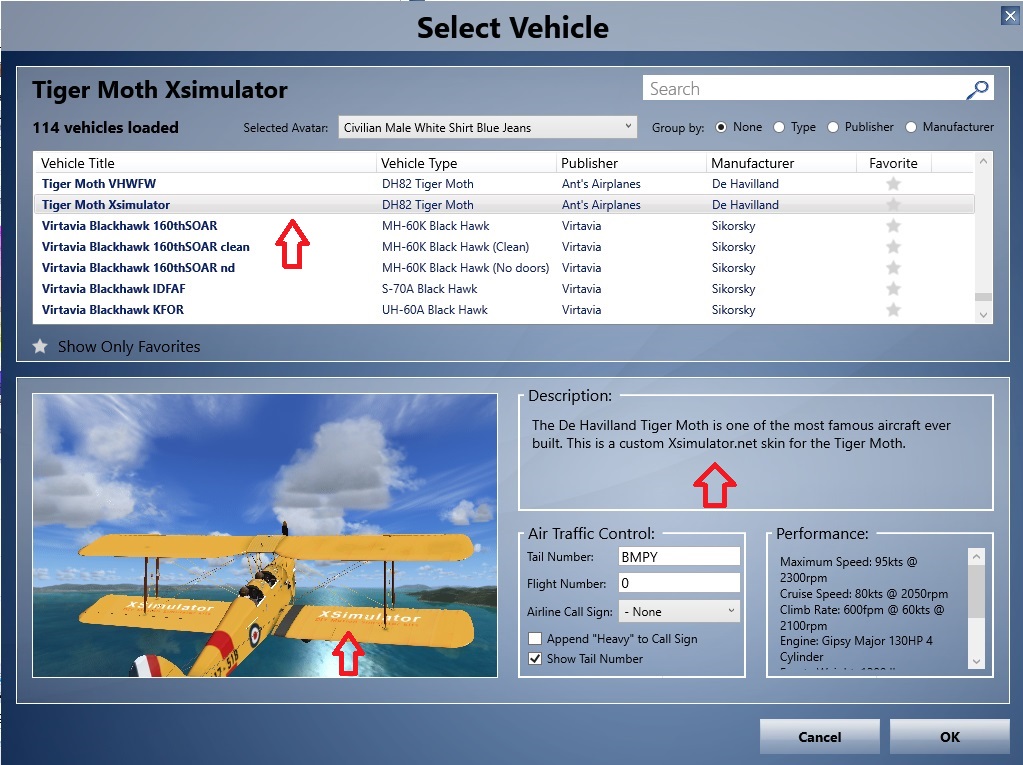
Task: Click MH-60K Black Hawk (Clean) type cell
Action: click(455, 247)
